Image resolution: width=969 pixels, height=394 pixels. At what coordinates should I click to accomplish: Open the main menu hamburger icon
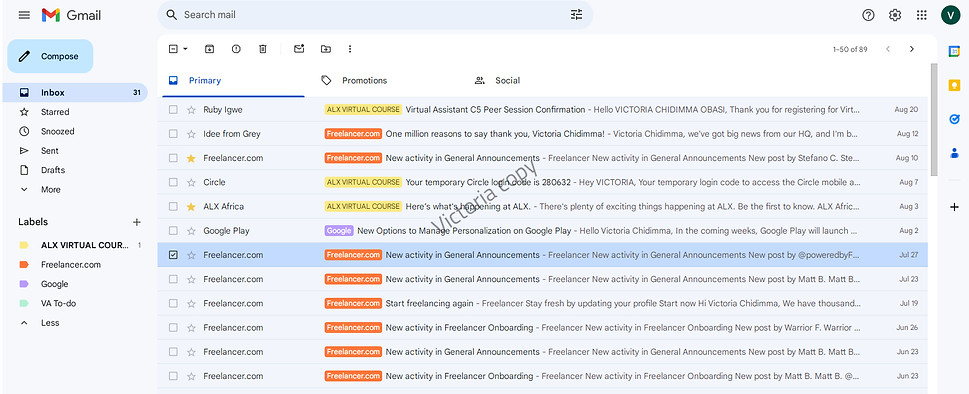[24, 15]
